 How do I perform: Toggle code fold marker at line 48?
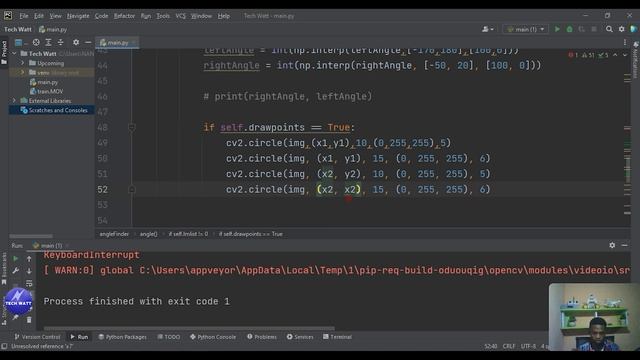pyautogui.click(x=132, y=127)
